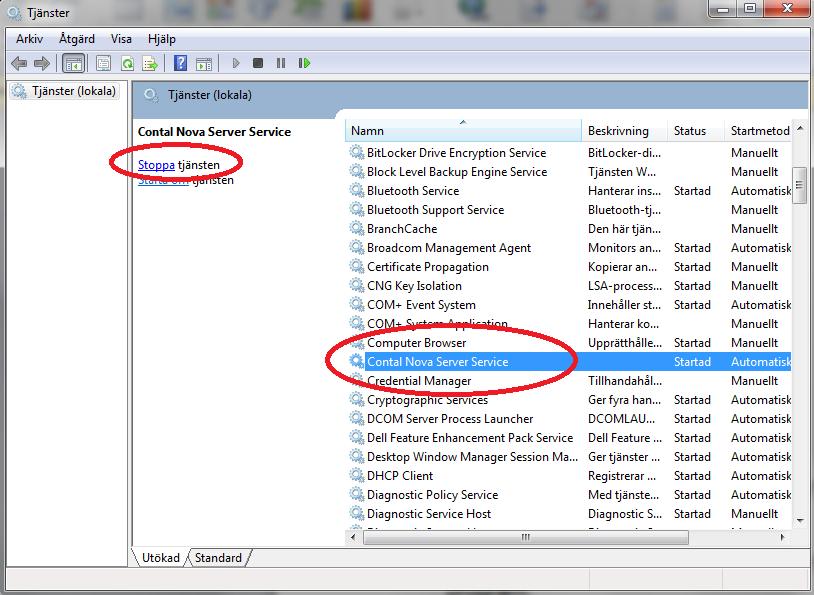This screenshot has width=814, height=595.
Task: Click the horizontal scrollbar thumb
Action: pos(526,537)
